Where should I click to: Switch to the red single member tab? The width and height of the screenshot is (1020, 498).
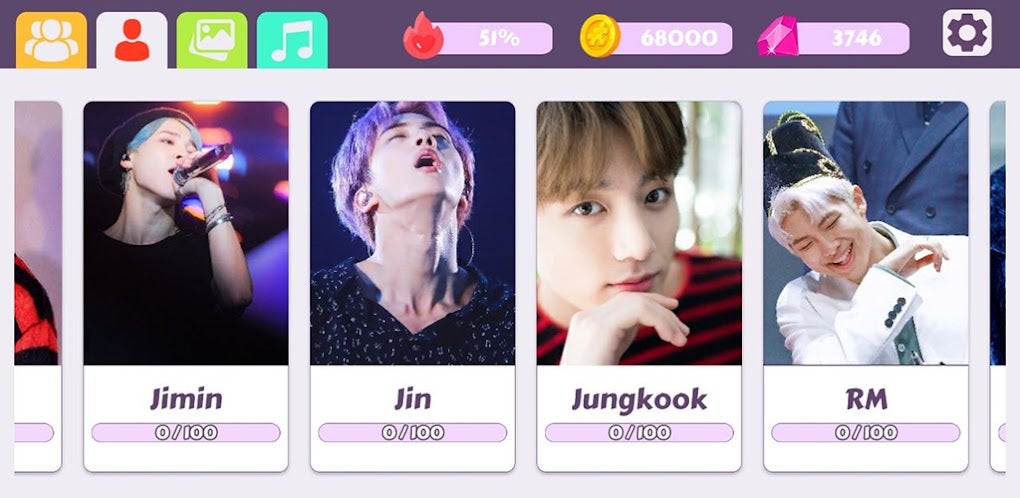(x=131, y=40)
